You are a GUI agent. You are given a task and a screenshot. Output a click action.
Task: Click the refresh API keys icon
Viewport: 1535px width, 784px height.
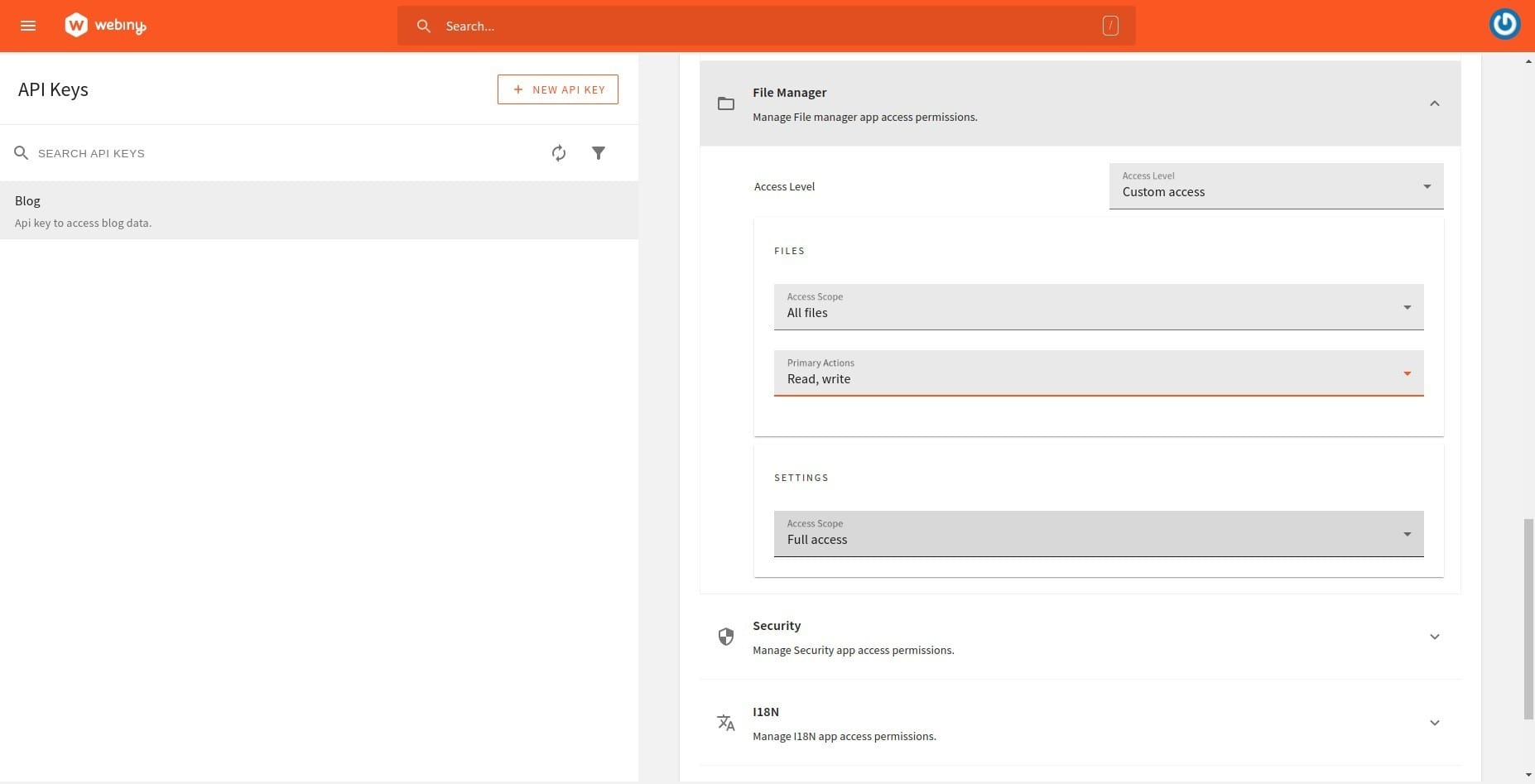click(x=559, y=153)
